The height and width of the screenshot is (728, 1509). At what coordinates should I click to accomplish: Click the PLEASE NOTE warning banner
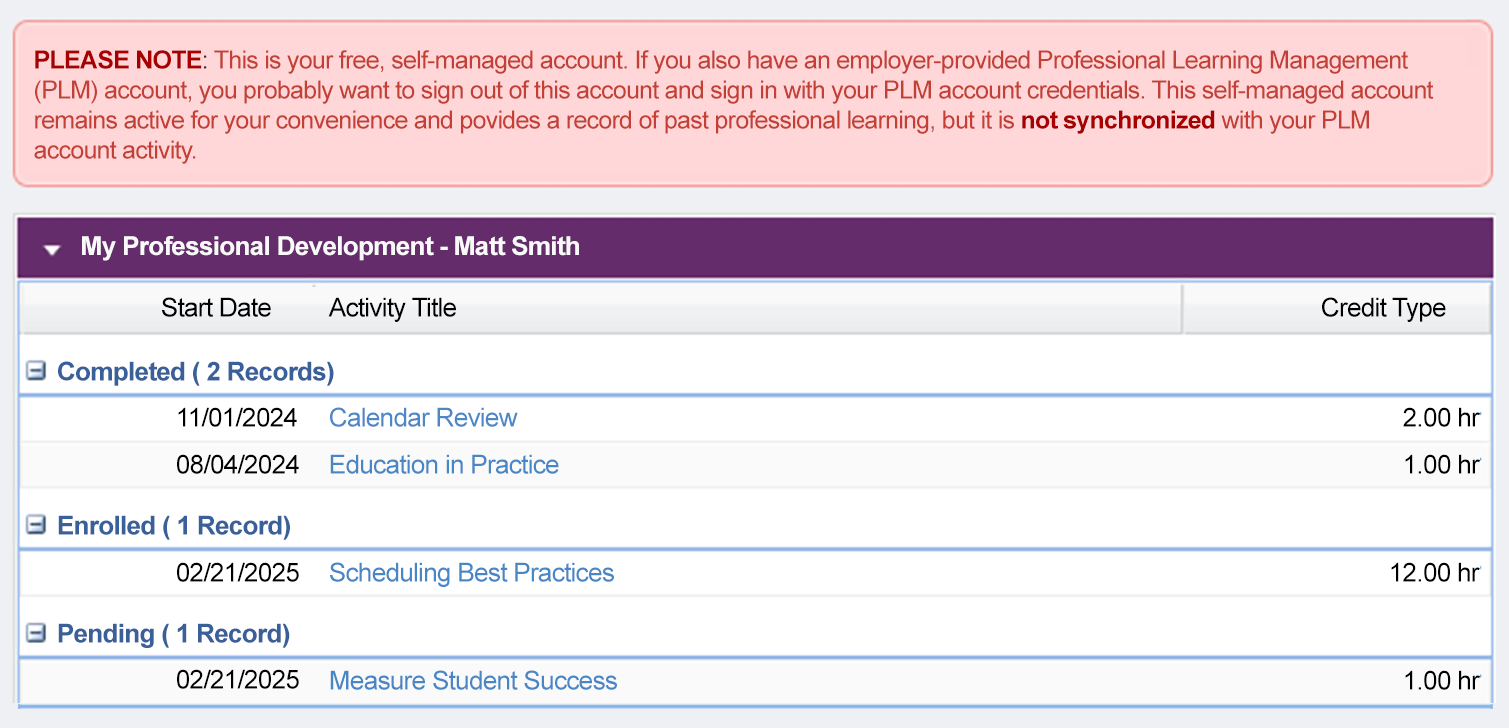click(x=754, y=104)
